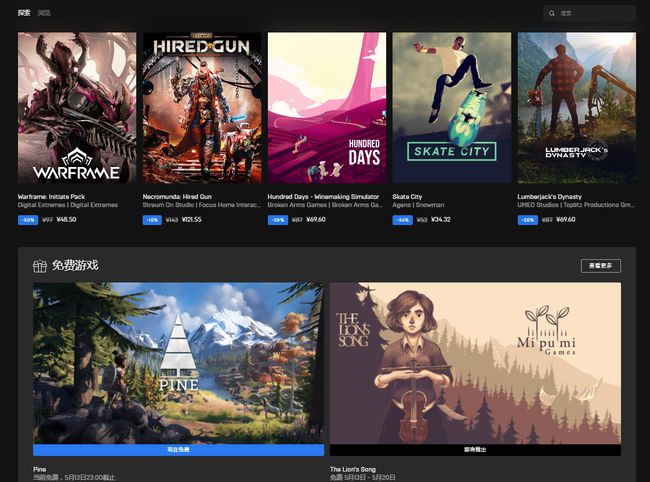Click the ¥48.50 Warframe price
Screen dimensions: 650x482
[x=66, y=219]
